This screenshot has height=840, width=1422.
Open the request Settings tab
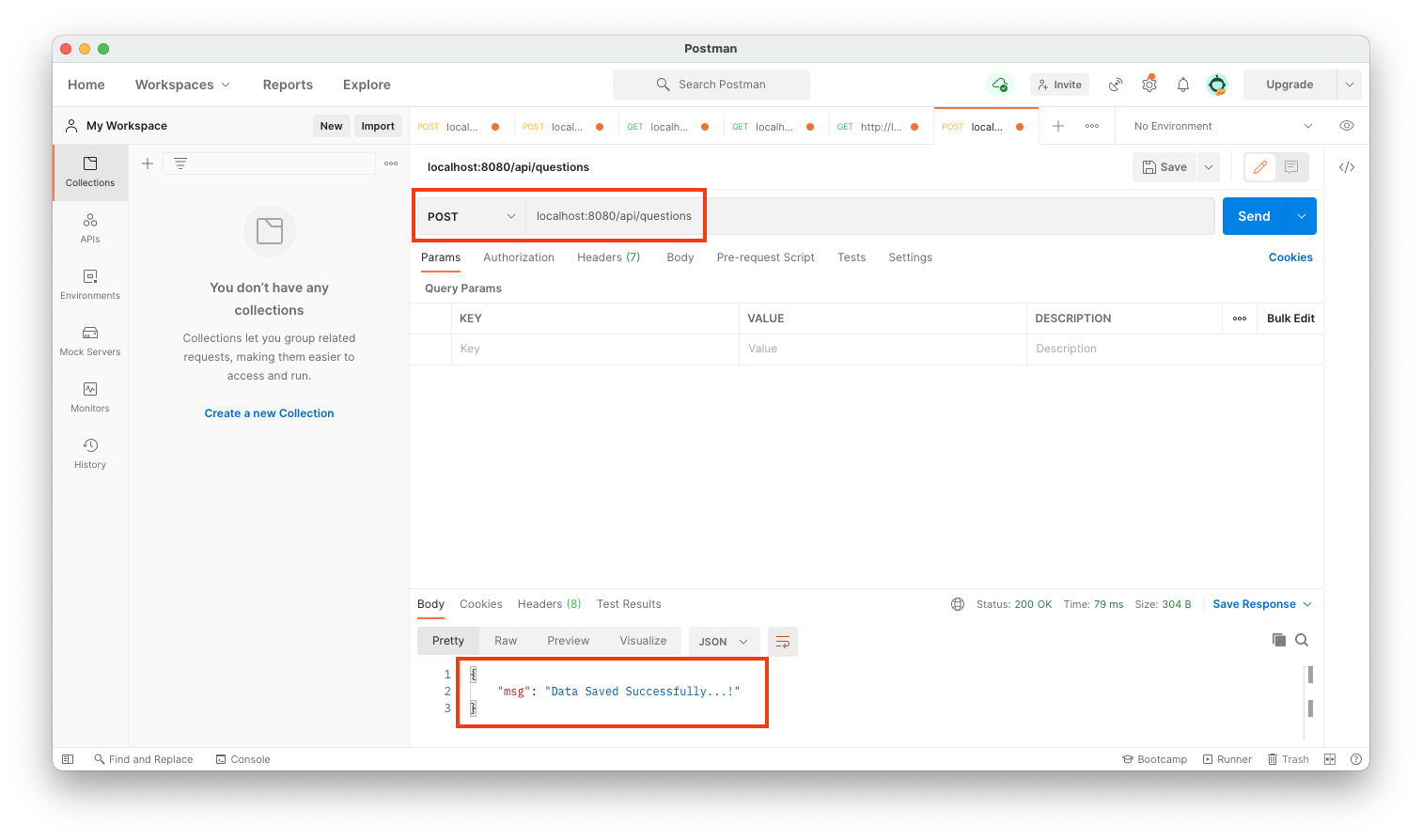911,257
